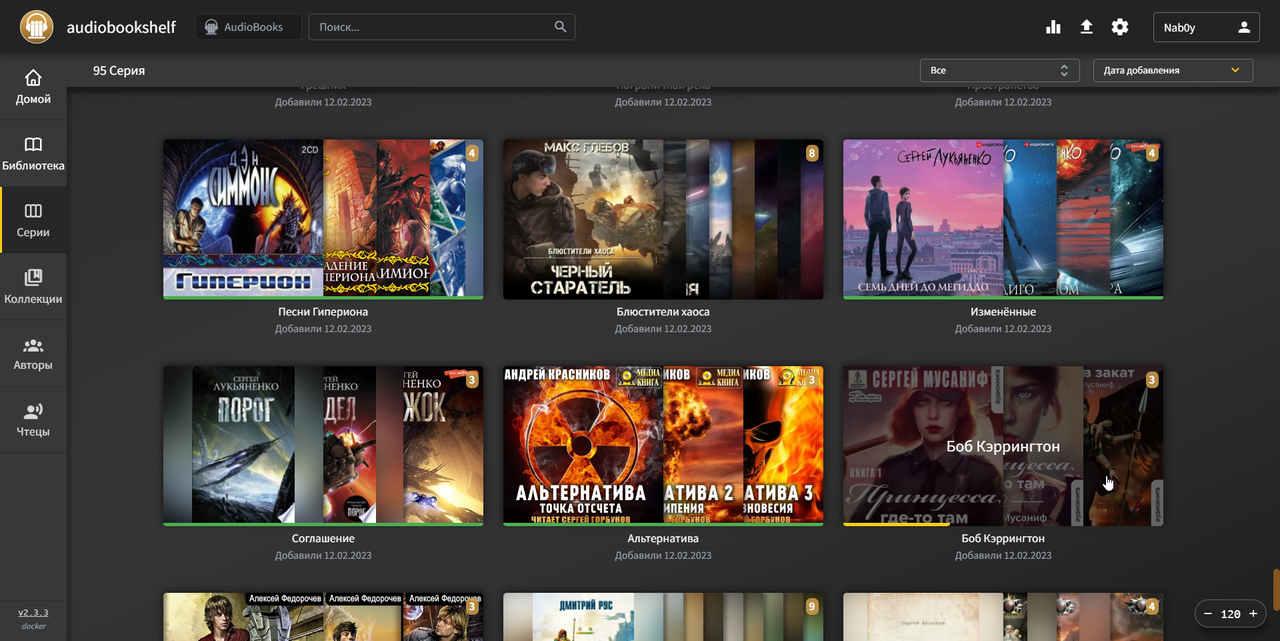Expand the Дата добавления sort dropdown

[x=1173, y=70]
